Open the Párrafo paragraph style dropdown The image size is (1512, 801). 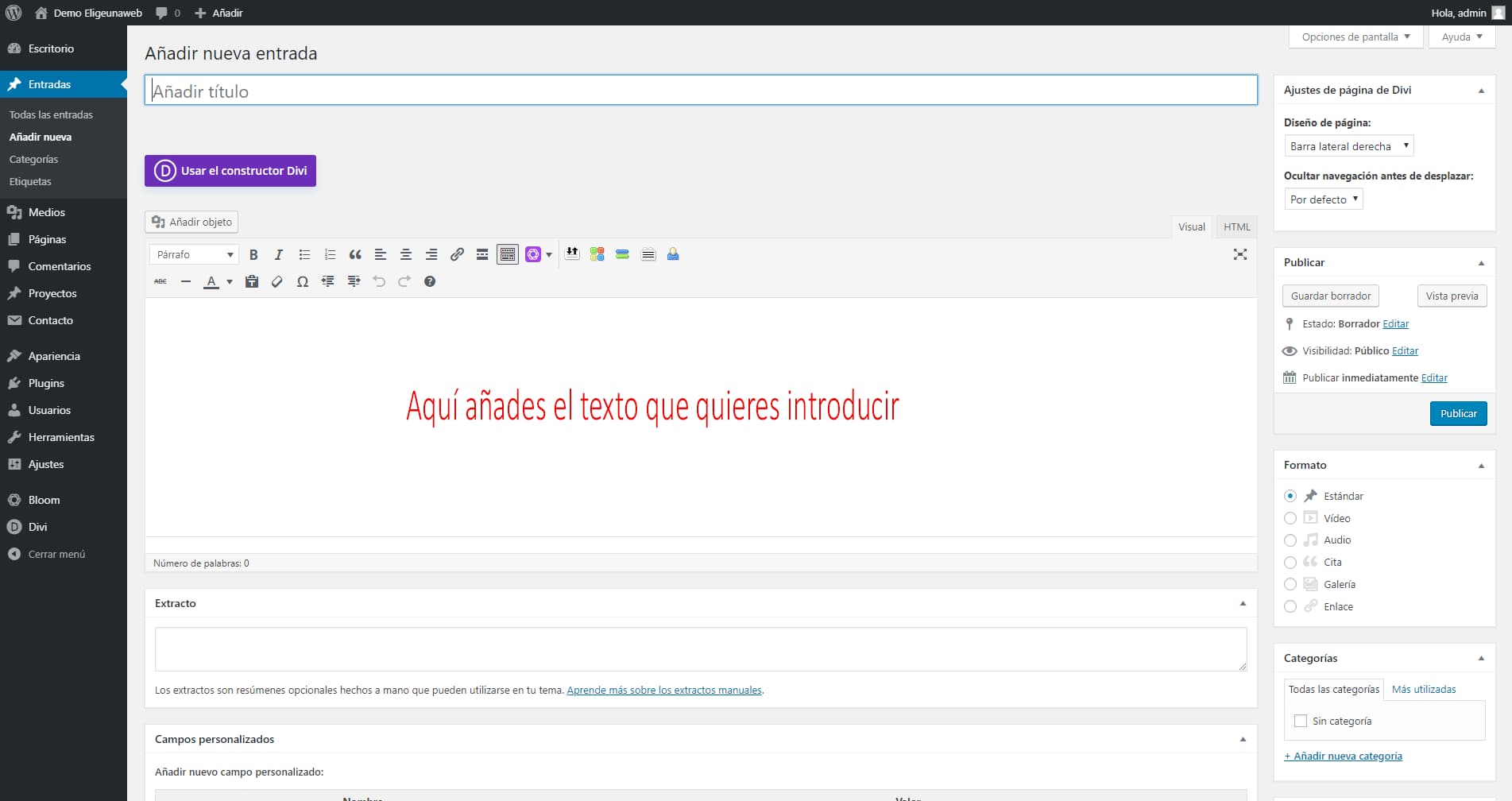click(194, 255)
